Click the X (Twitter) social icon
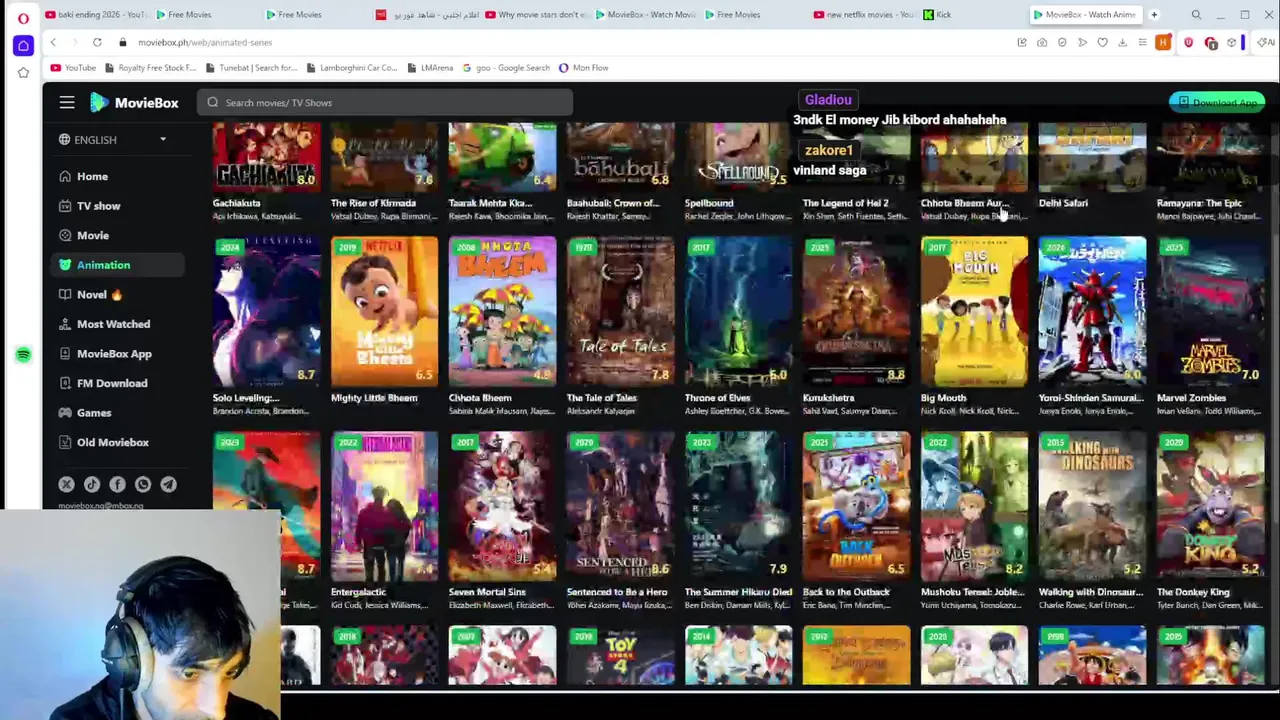Viewport: 1280px width, 720px height. pos(66,485)
